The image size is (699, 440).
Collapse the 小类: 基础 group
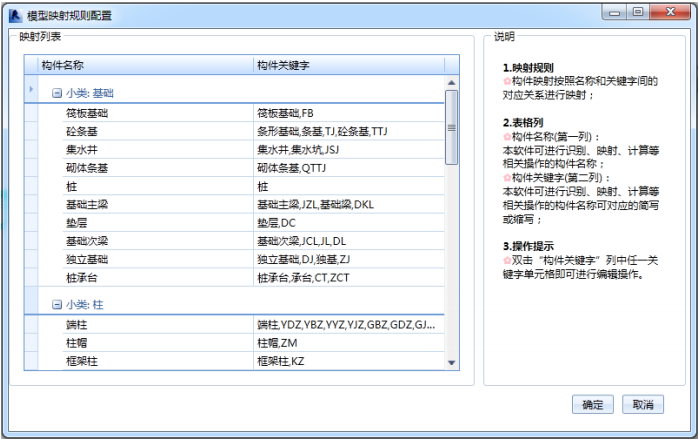coord(57,93)
